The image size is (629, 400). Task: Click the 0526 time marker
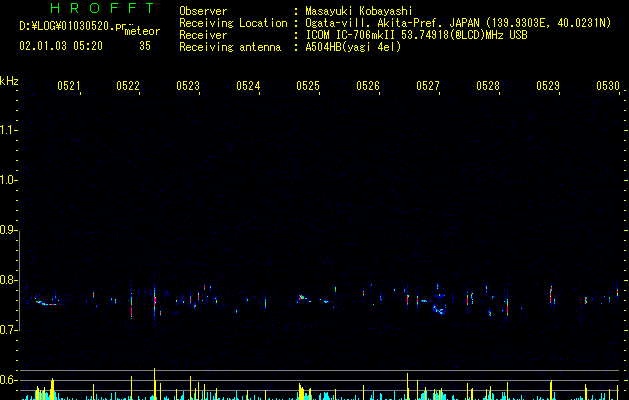368,86
